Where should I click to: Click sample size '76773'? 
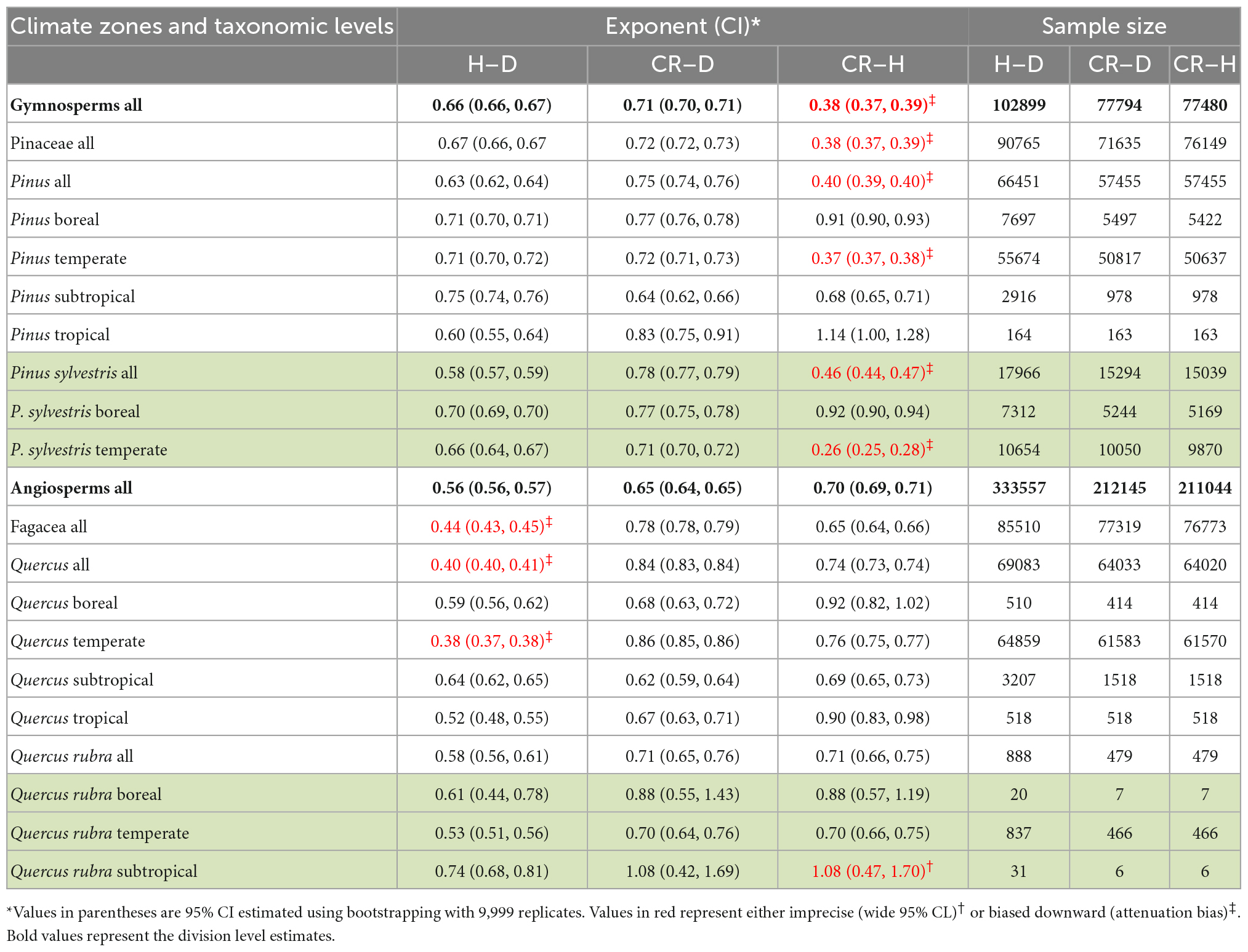point(1205,527)
